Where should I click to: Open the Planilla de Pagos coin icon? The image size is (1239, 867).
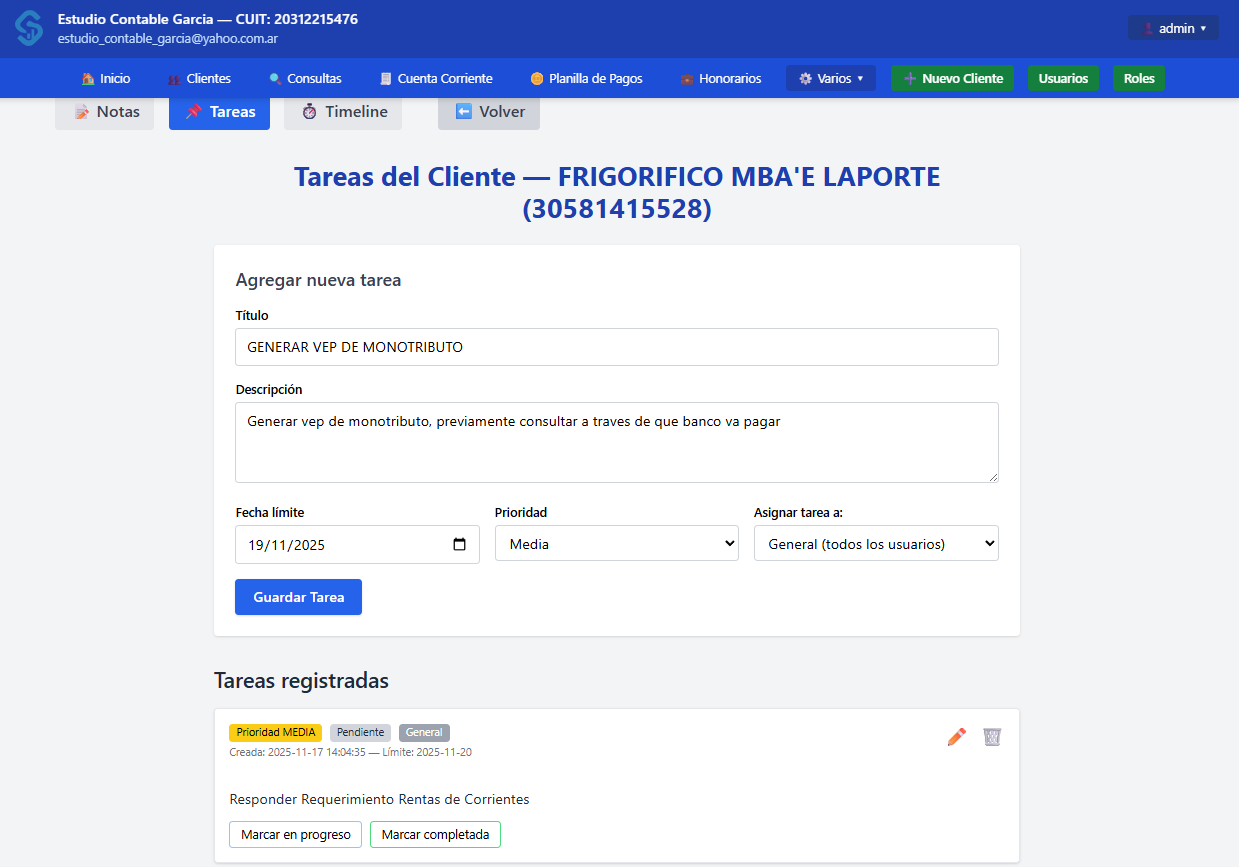coord(540,78)
